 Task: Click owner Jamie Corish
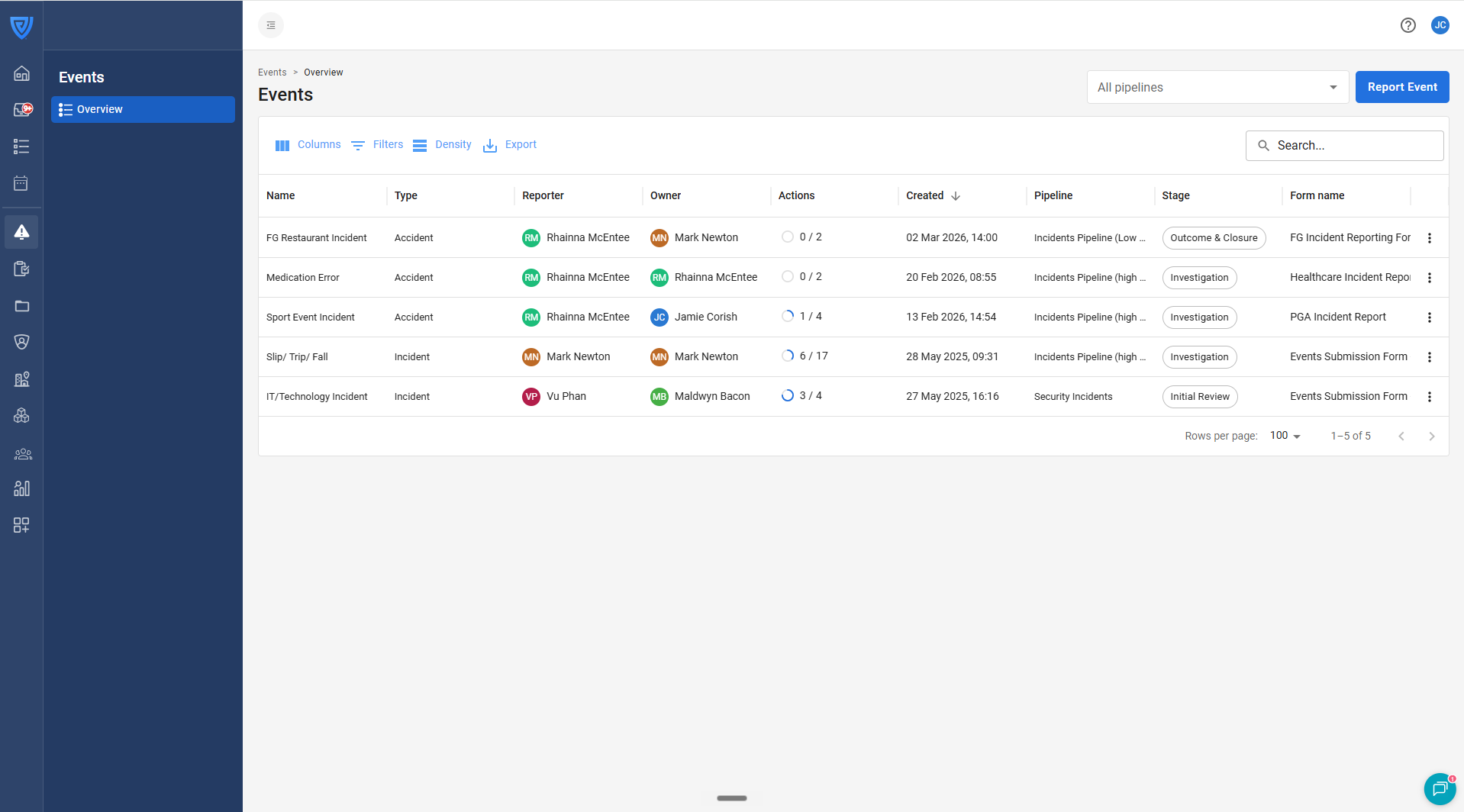click(x=694, y=317)
